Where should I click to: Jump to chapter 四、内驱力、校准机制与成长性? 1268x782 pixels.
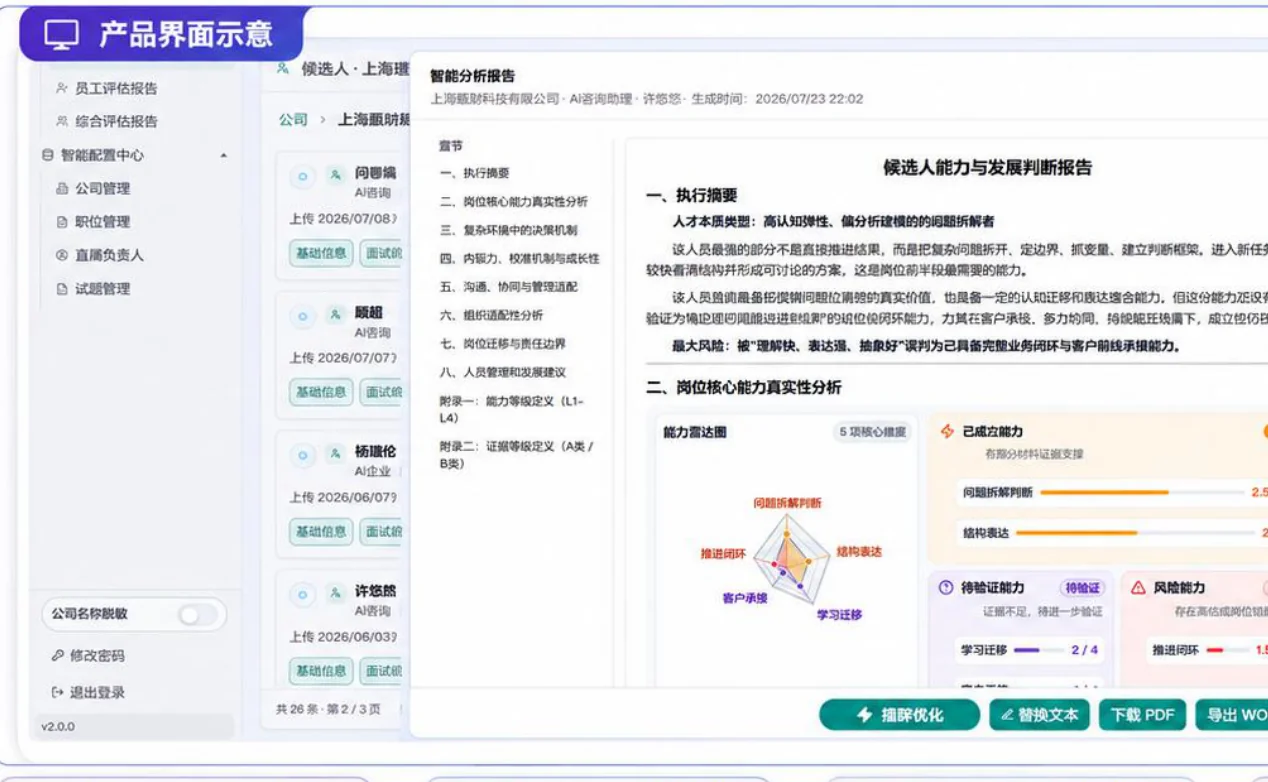[x=520, y=258]
